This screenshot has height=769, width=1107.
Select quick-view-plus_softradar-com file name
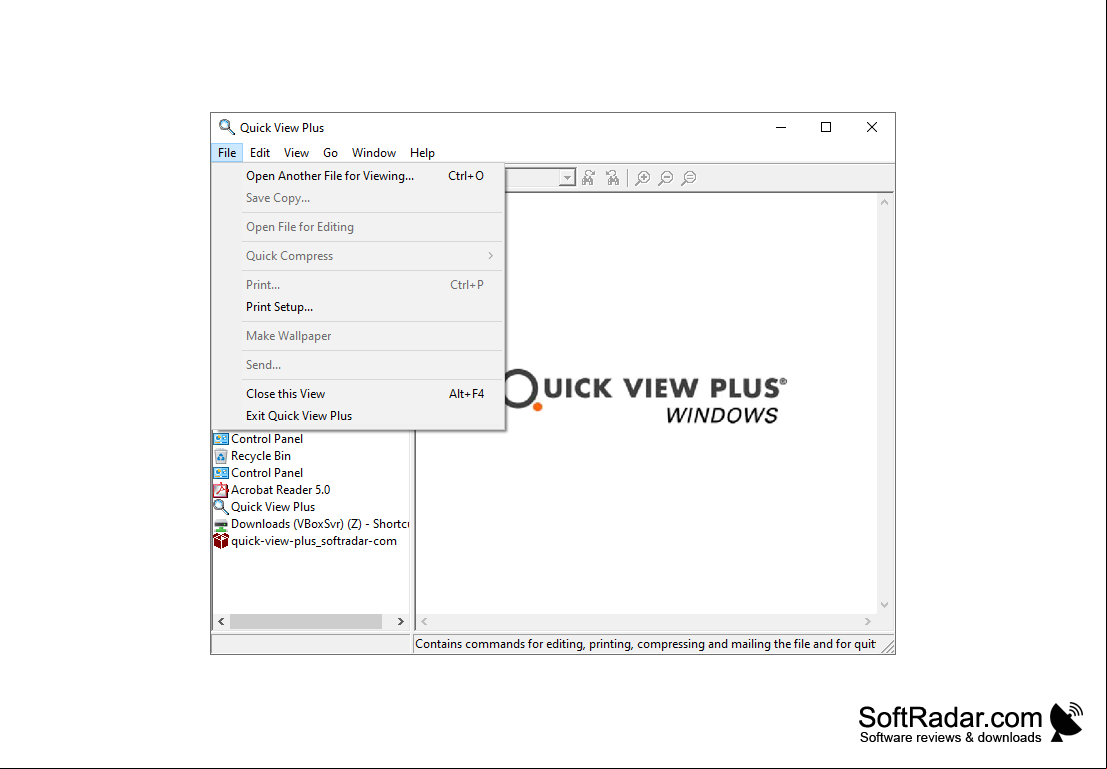coord(313,541)
